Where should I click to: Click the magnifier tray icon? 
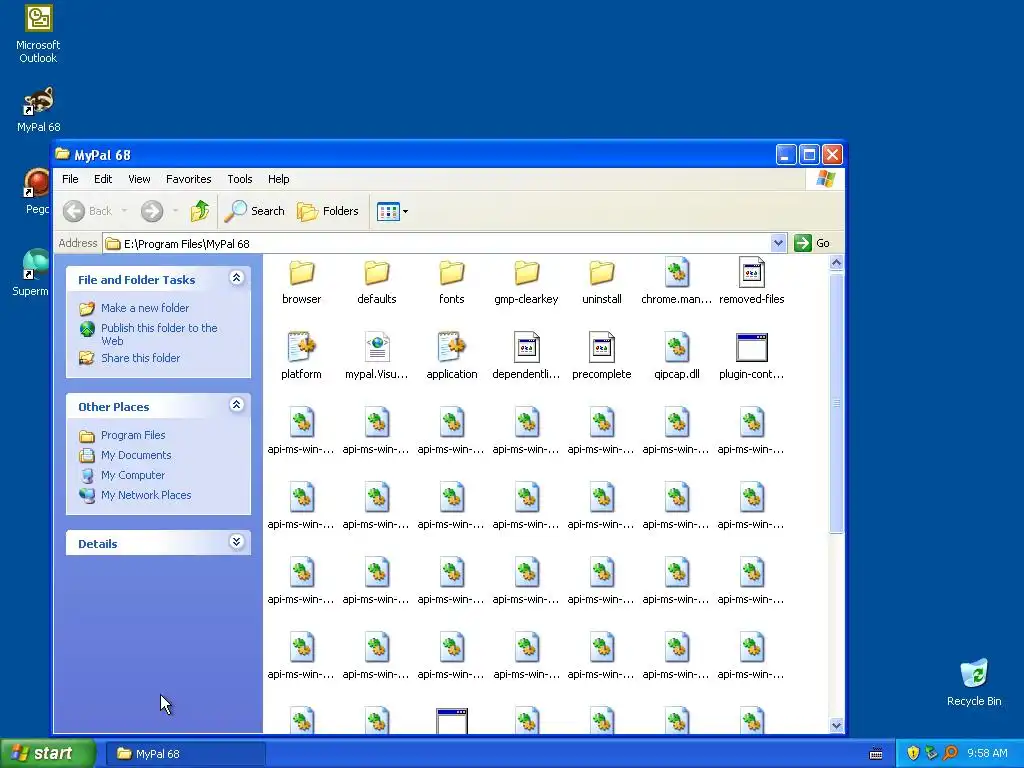point(950,753)
